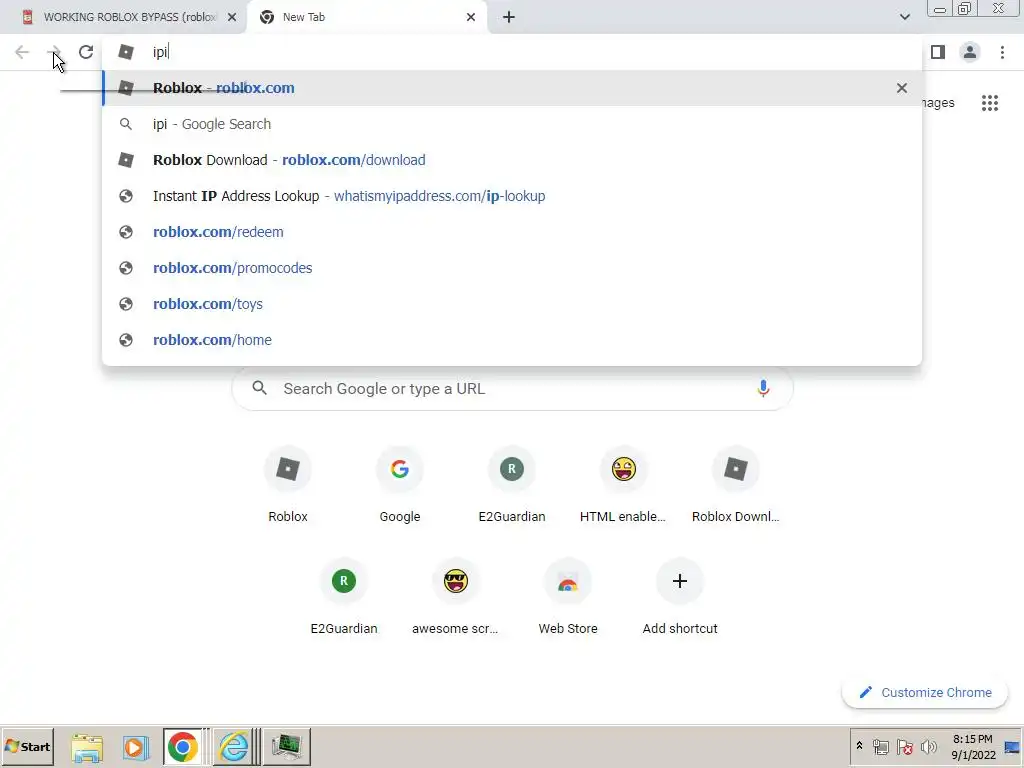
Task: Open the Roblox shortcut tile
Action: pos(288,487)
